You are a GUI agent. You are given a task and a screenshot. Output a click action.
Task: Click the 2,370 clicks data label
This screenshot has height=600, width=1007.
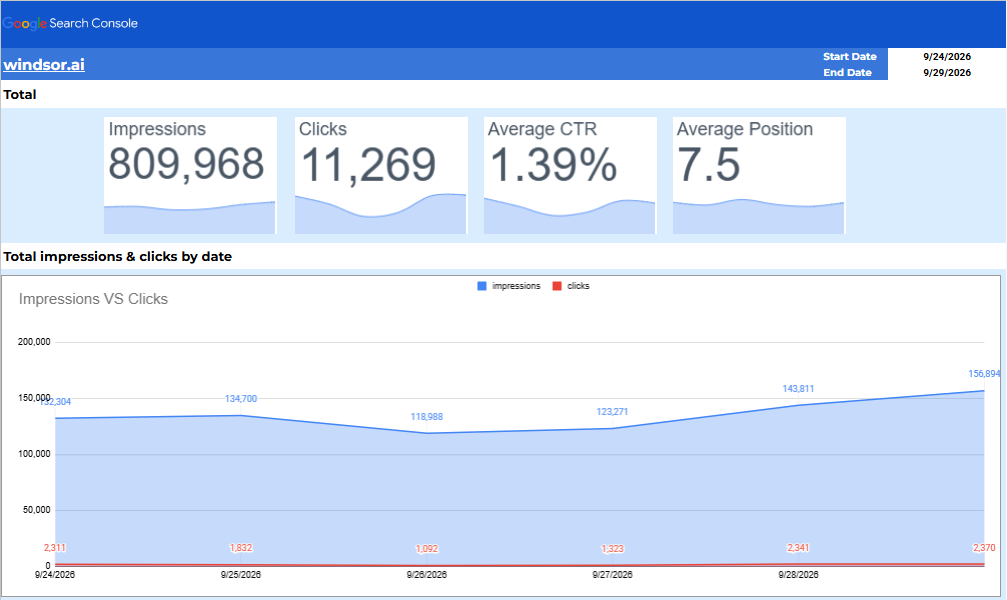(984, 548)
